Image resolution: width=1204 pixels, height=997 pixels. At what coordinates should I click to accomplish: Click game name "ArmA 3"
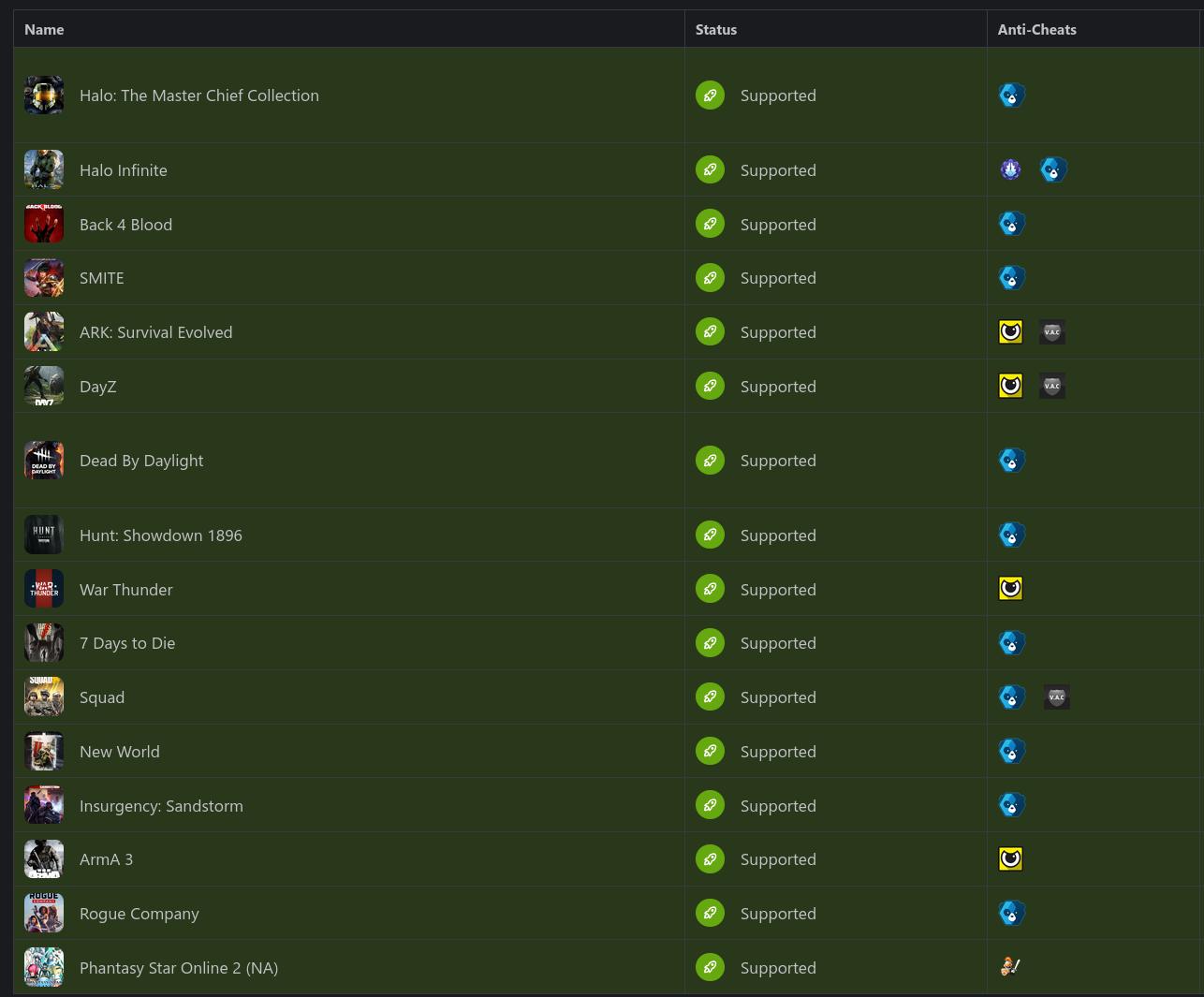tap(106, 859)
